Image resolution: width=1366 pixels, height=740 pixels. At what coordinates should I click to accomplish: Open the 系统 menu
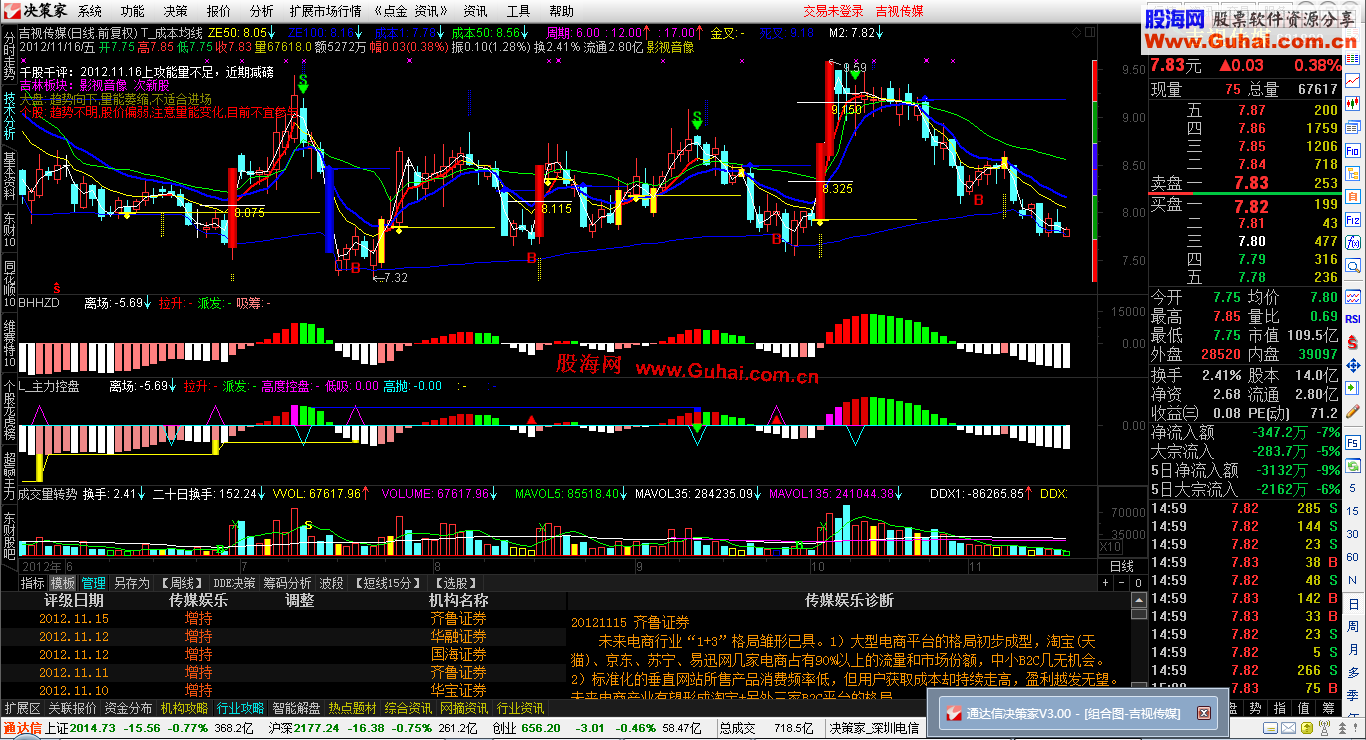pos(90,11)
